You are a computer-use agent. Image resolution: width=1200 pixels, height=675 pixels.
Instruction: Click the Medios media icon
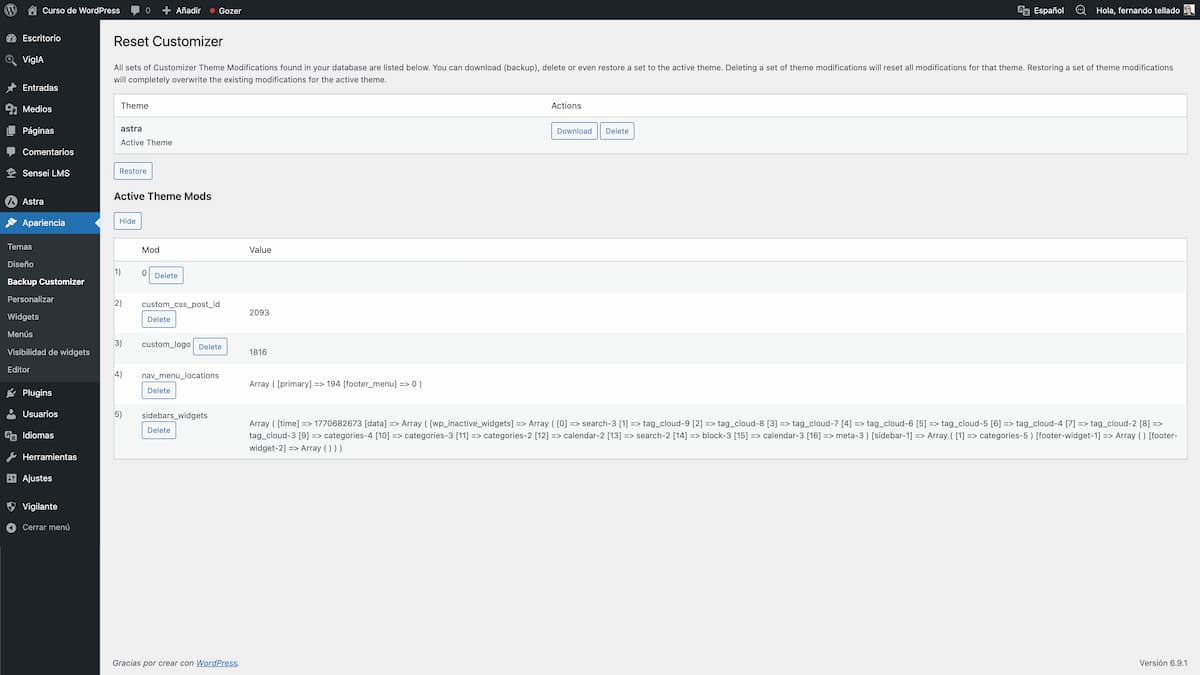tap(11, 109)
